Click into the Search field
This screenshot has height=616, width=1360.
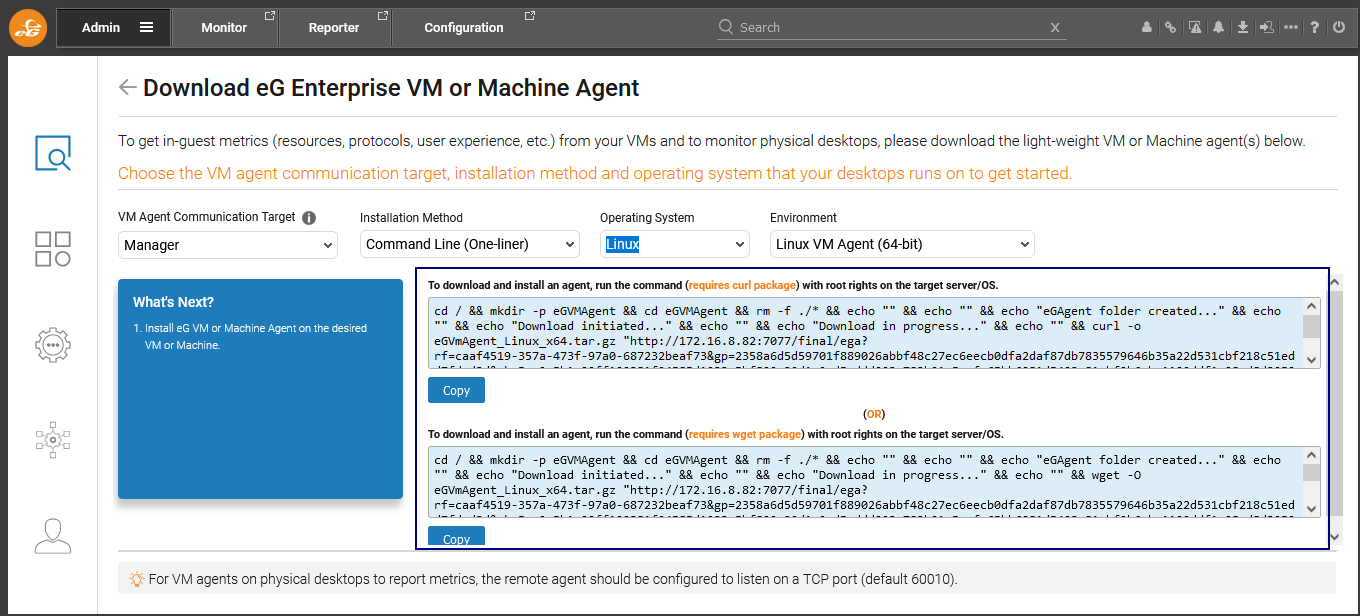click(890, 28)
